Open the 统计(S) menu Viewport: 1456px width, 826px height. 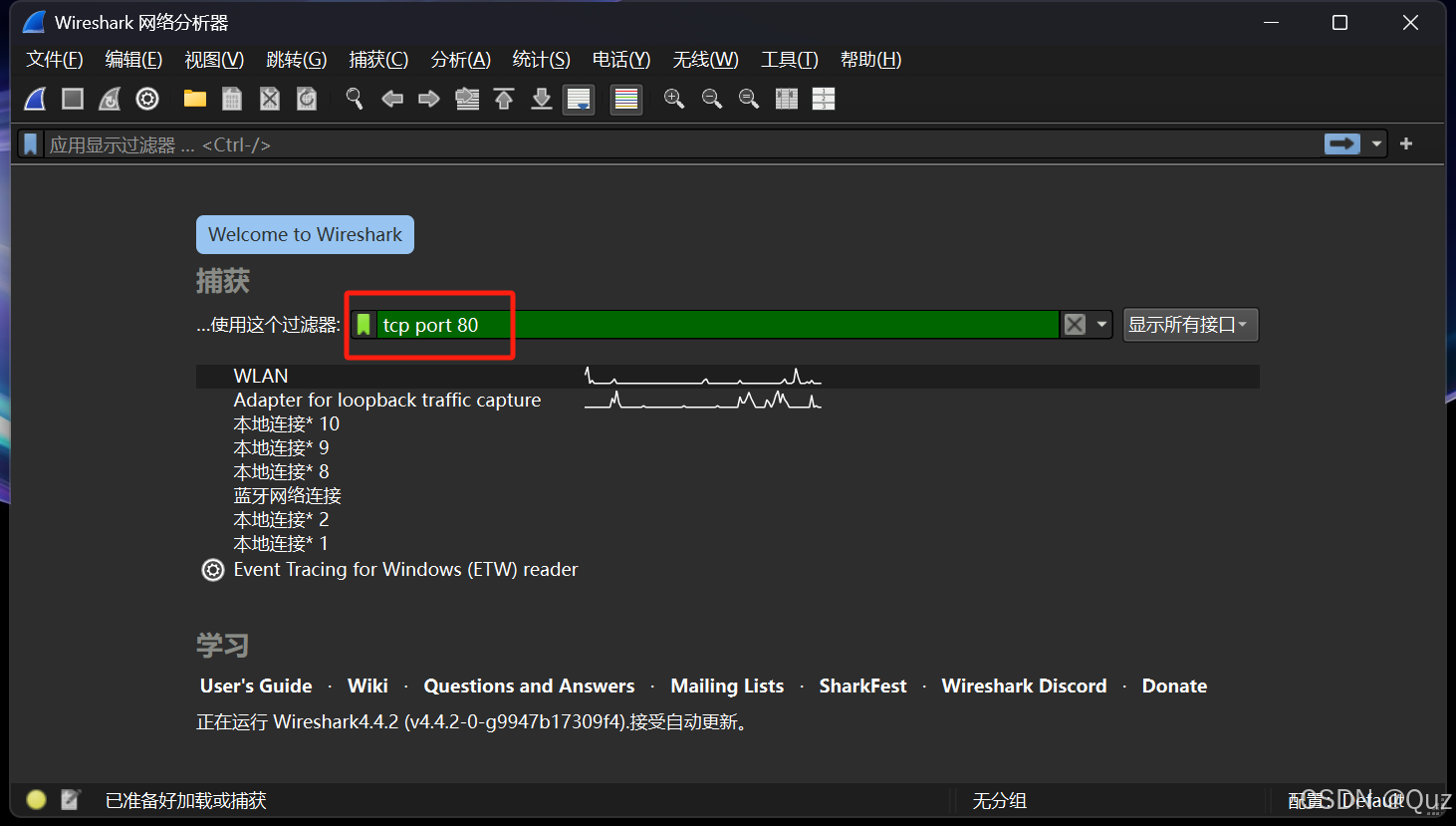click(542, 60)
